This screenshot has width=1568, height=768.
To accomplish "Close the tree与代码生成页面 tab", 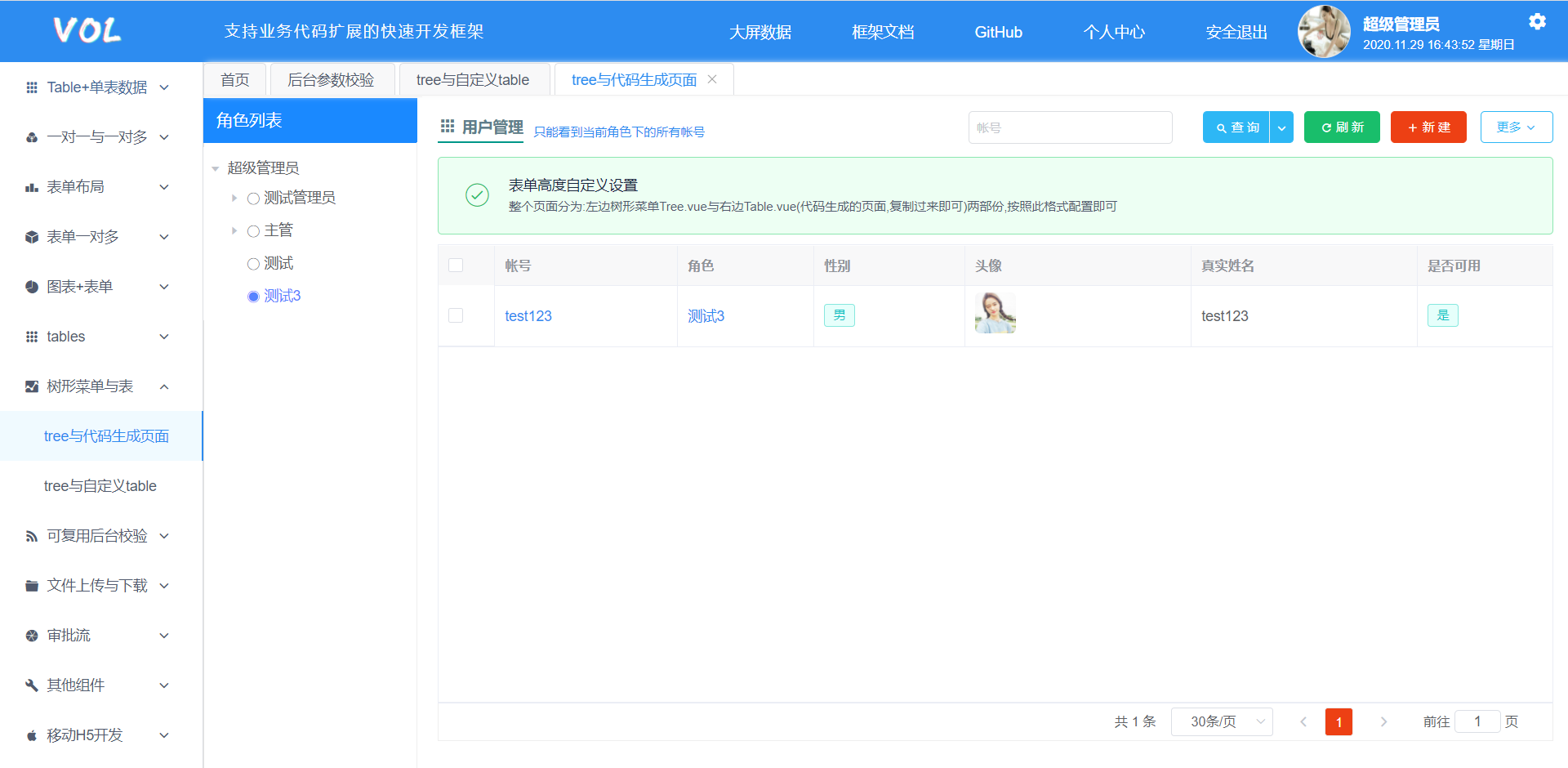I will point(712,79).
